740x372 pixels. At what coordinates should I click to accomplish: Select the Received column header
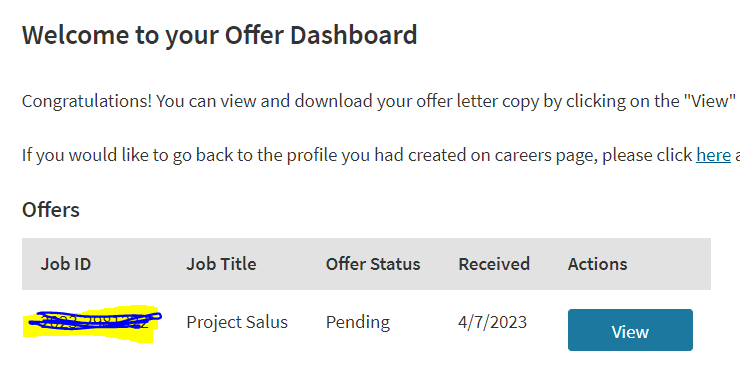494,264
